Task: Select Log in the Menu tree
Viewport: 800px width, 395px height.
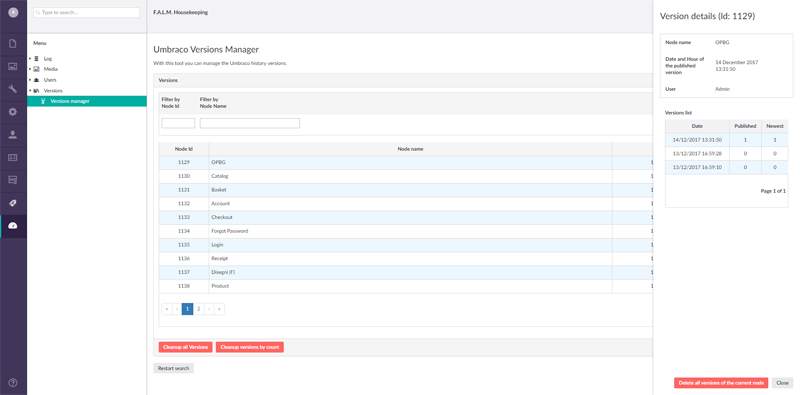Action: point(47,59)
